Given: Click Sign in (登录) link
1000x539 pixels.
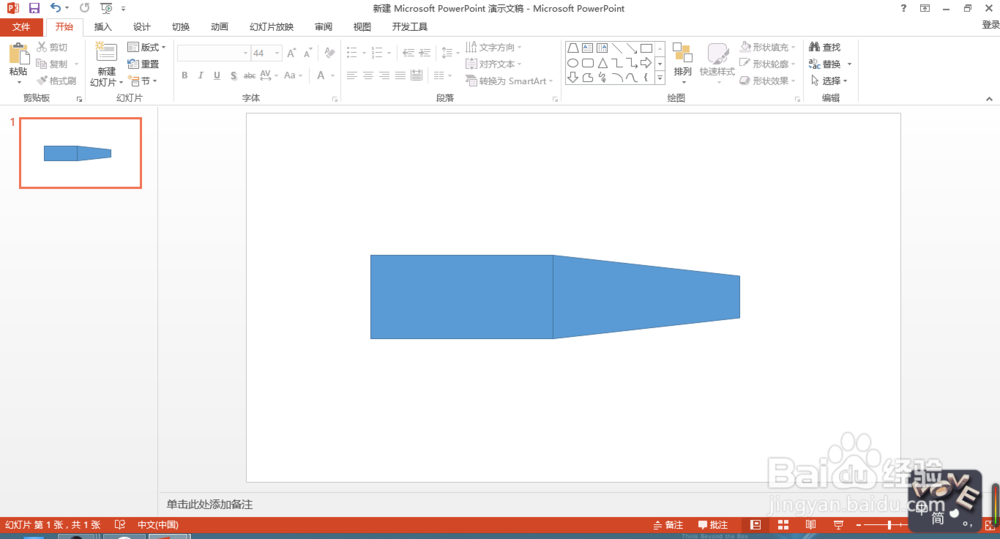Looking at the screenshot, I should [990, 25].
